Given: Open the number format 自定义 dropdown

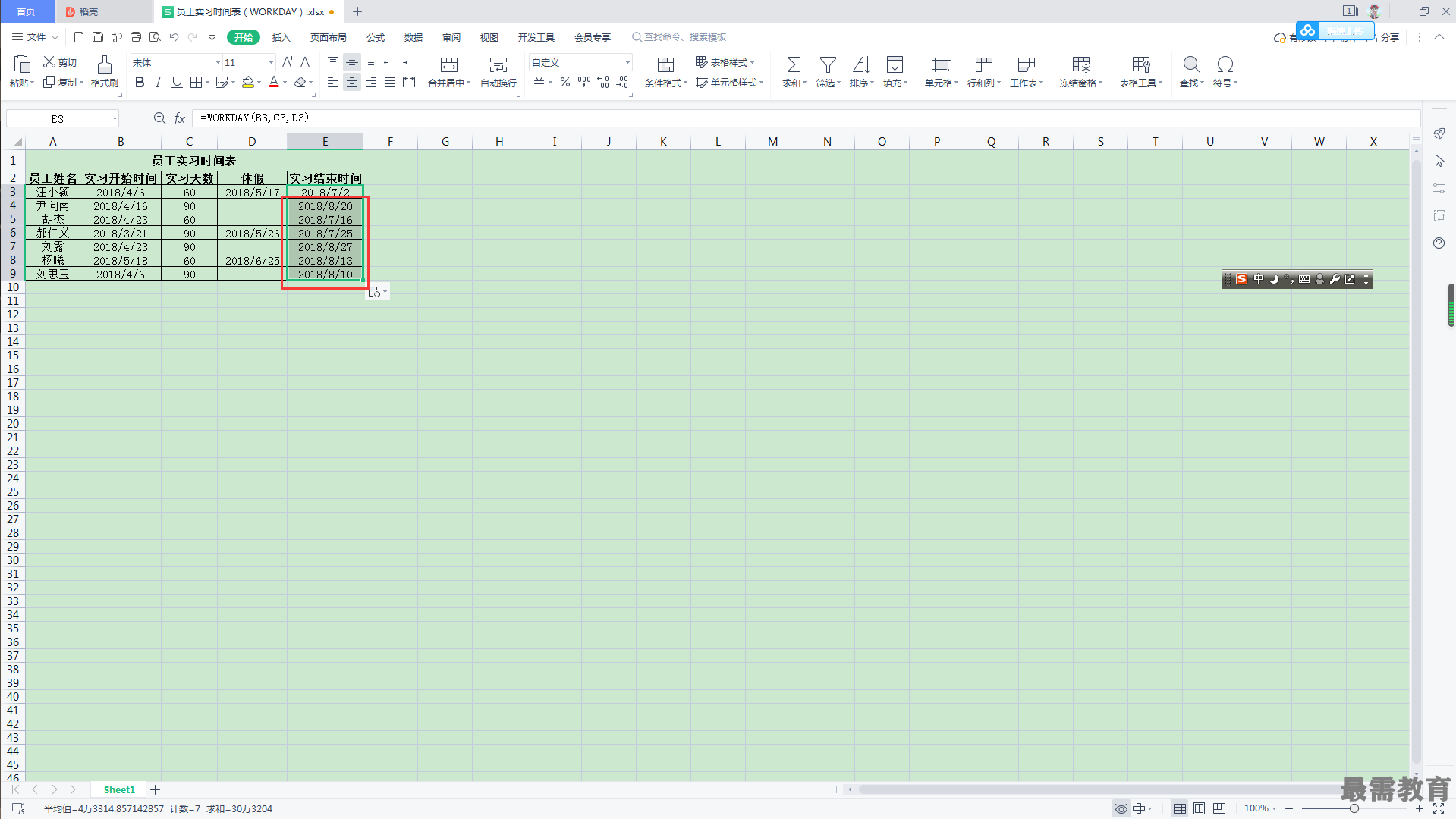Looking at the screenshot, I should pos(627,63).
